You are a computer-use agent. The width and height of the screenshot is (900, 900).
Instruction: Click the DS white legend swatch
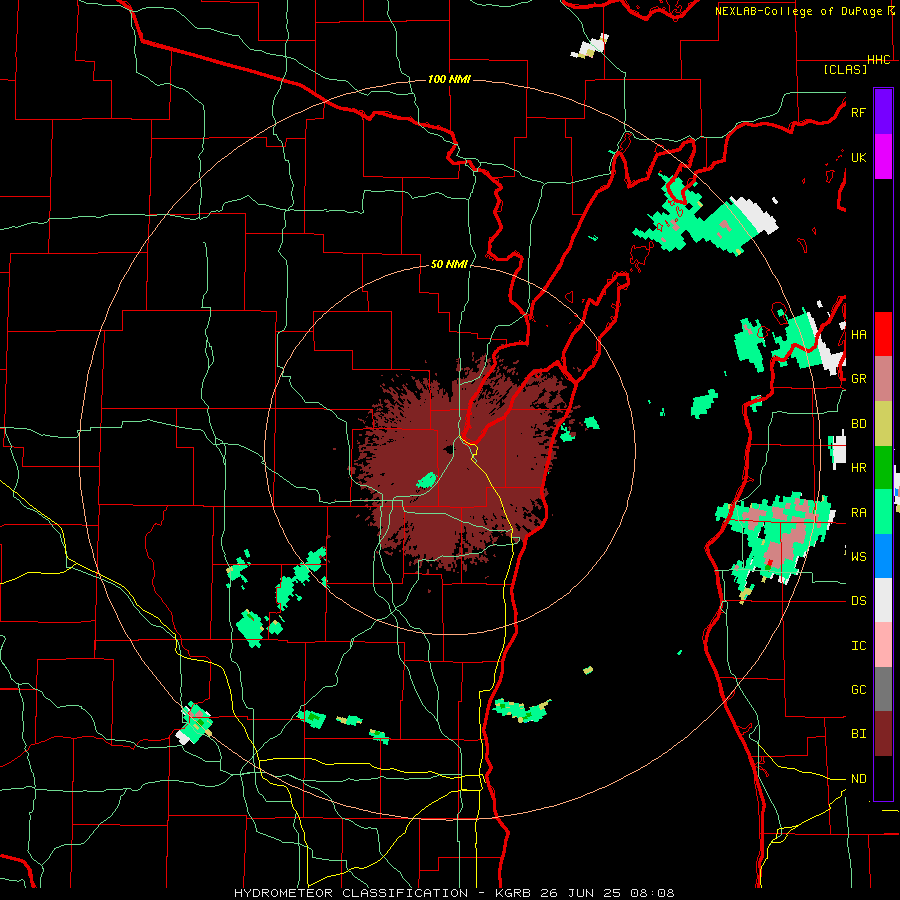pyautogui.click(x=883, y=600)
